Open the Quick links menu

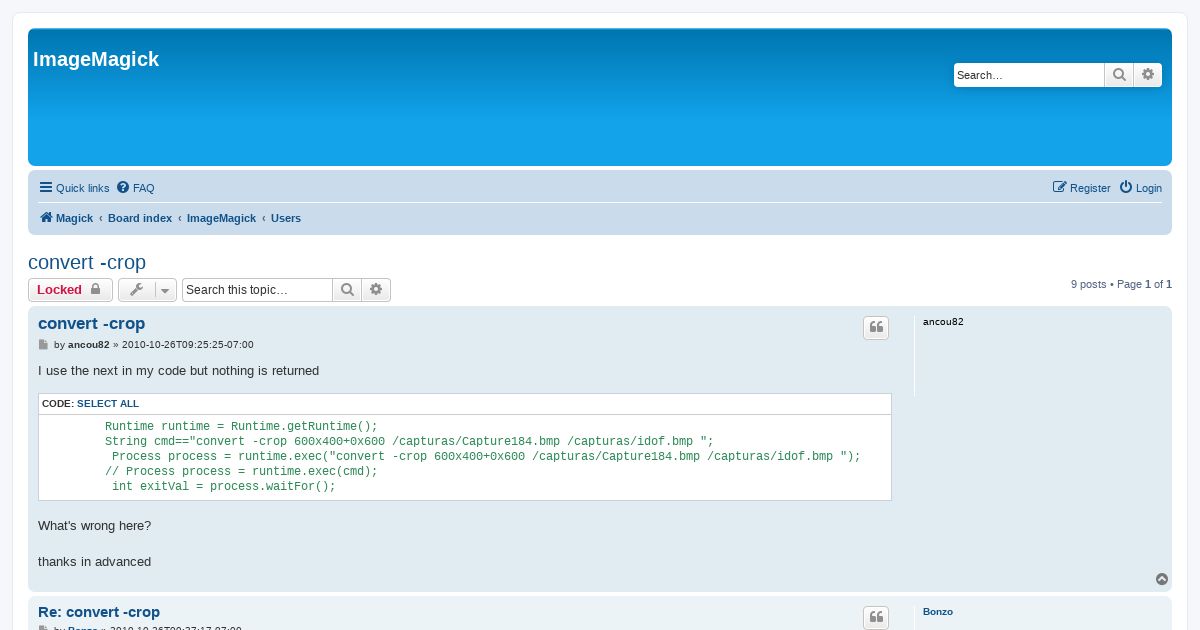tap(74, 188)
